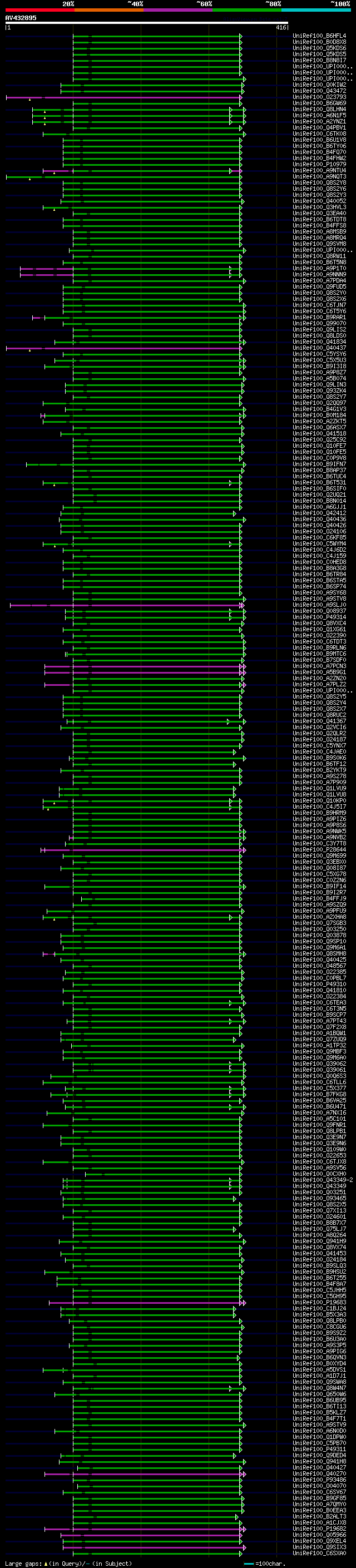The height and width of the screenshot is (1568, 356).
Task: Select the UniRef100_Q2VCI6 entry
Action: (319, 727)
